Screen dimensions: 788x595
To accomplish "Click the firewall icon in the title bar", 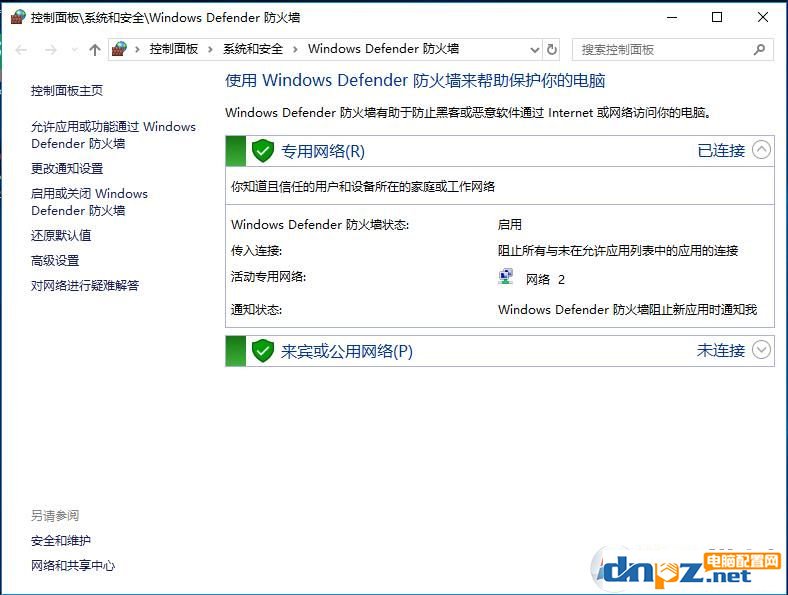I will pyautogui.click(x=18, y=17).
